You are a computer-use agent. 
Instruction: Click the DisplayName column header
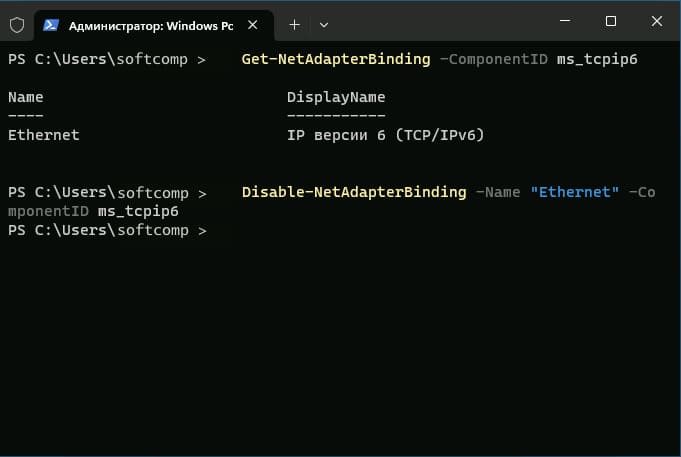pyautogui.click(x=336, y=97)
